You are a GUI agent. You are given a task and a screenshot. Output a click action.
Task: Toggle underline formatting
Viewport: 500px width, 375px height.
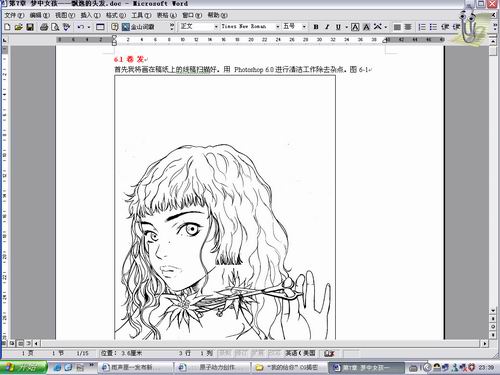[338, 27]
